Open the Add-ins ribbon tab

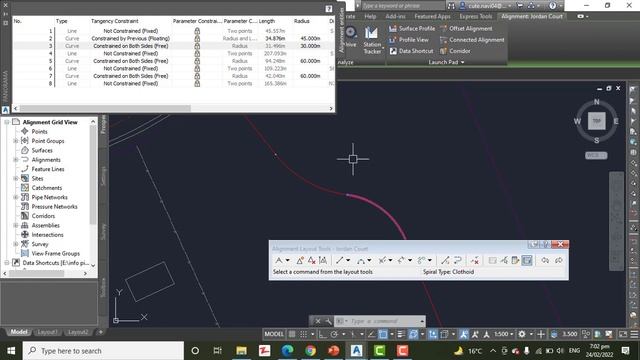[396, 16]
